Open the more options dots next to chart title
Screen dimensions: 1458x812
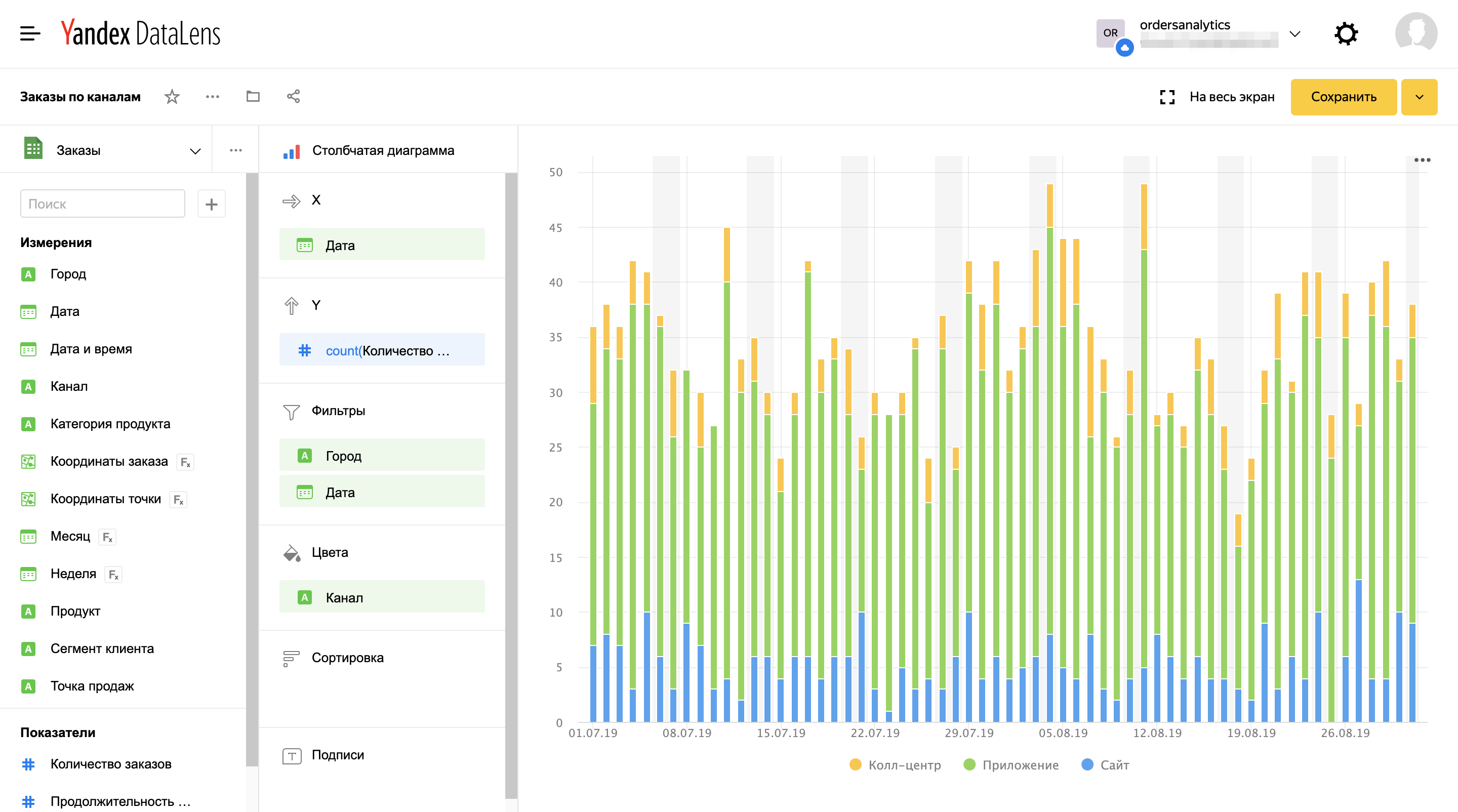(x=213, y=97)
